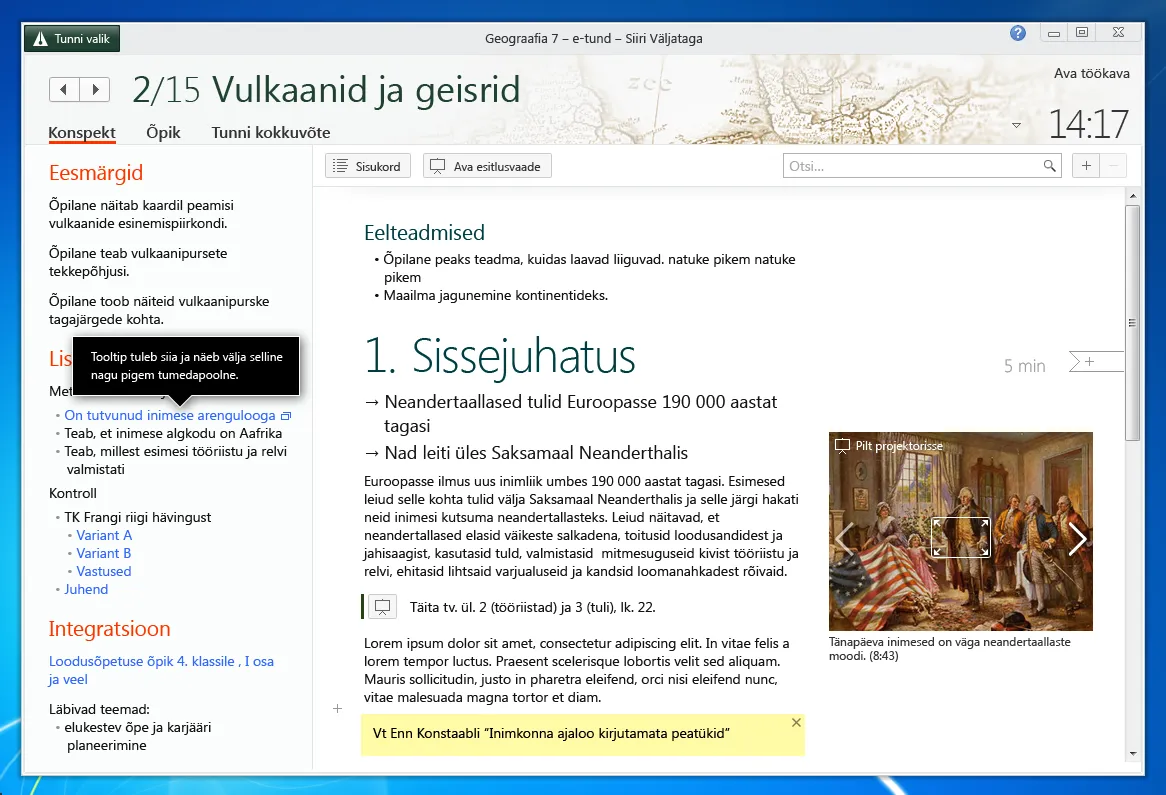Image resolution: width=1166 pixels, height=795 pixels.
Task: Select the Eelteadmised heading
Action: pyautogui.click(x=424, y=233)
